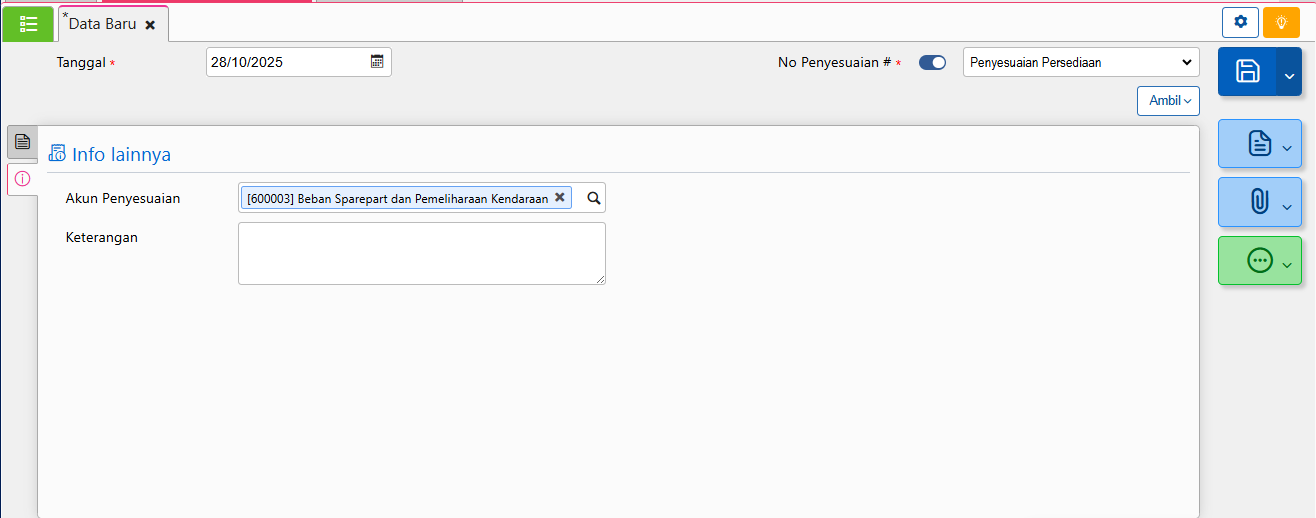
Task: Click the Keterangan text area
Action: click(x=421, y=253)
